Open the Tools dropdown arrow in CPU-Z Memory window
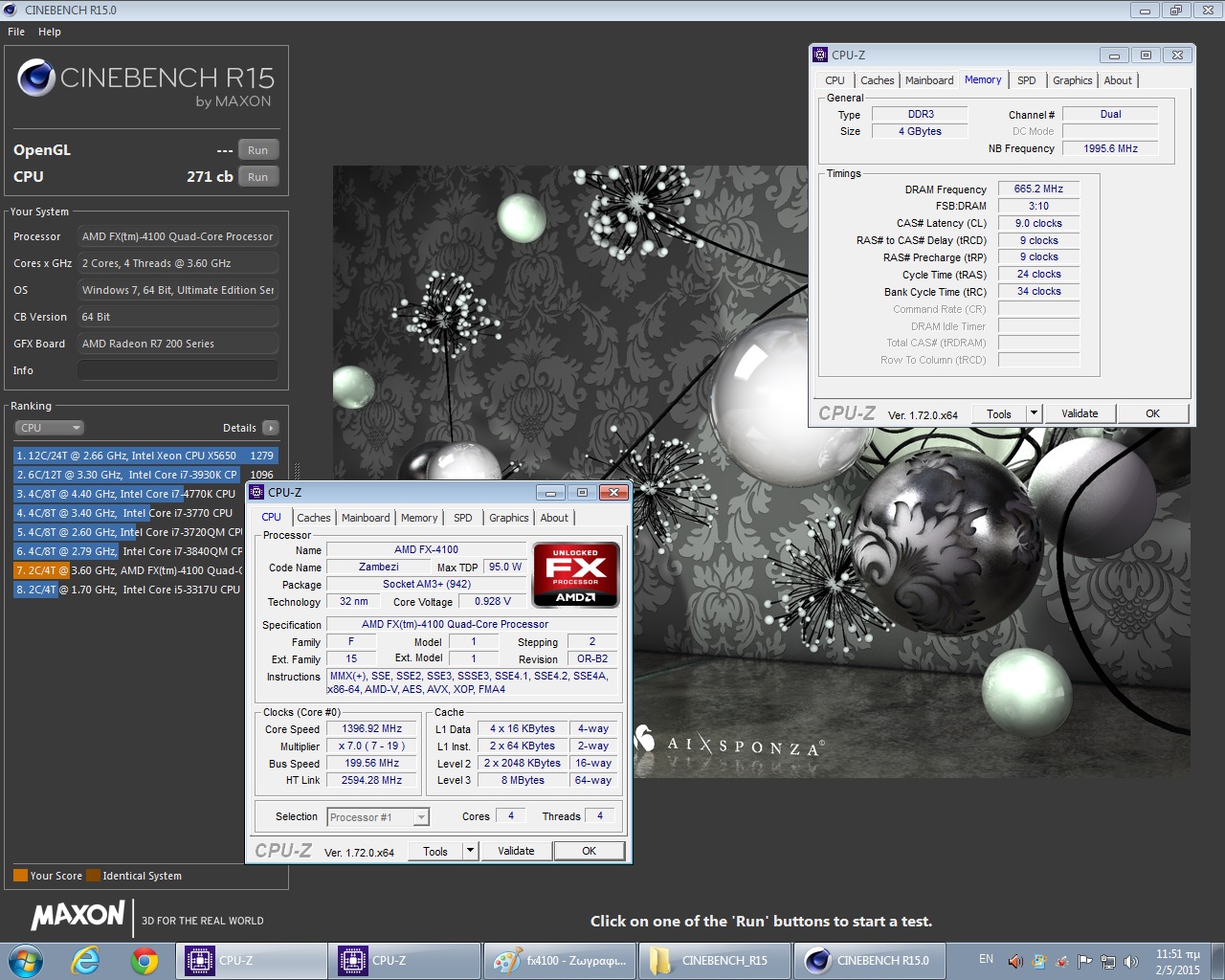 [x=1033, y=413]
